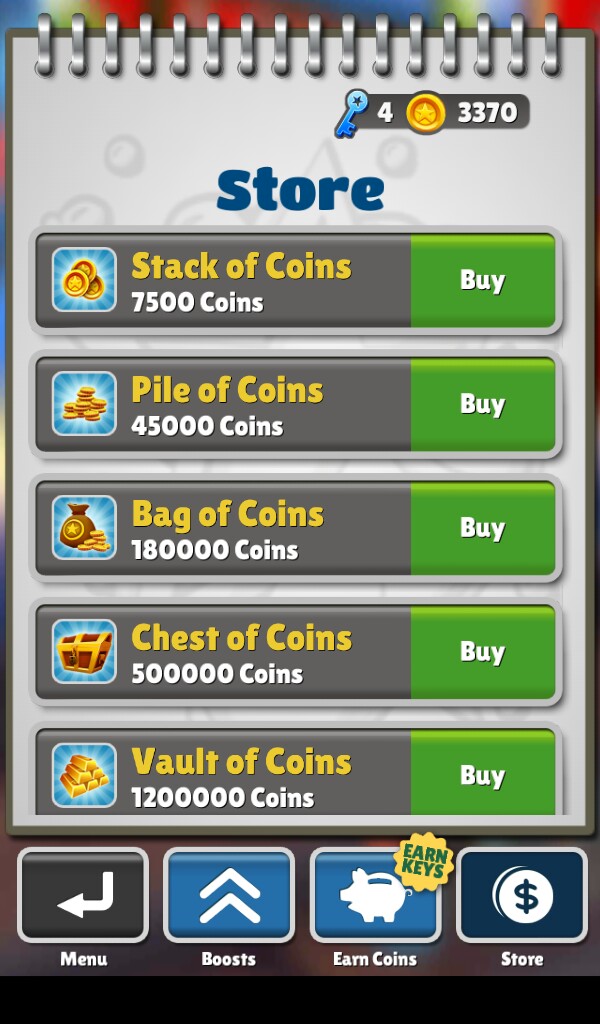Viewport: 600px width, 1024px height.
Task: Buy the Pile of Coins pack
Action: 482,404
